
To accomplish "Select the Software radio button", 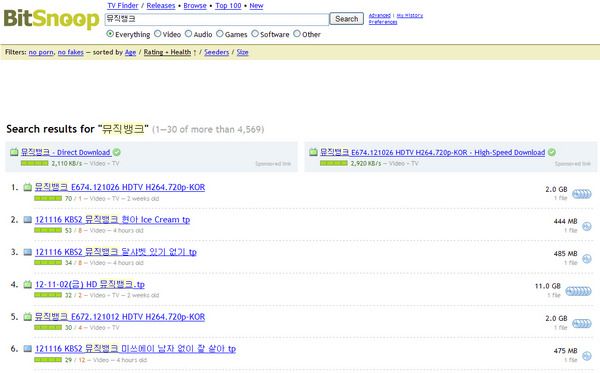I will 255,34.
